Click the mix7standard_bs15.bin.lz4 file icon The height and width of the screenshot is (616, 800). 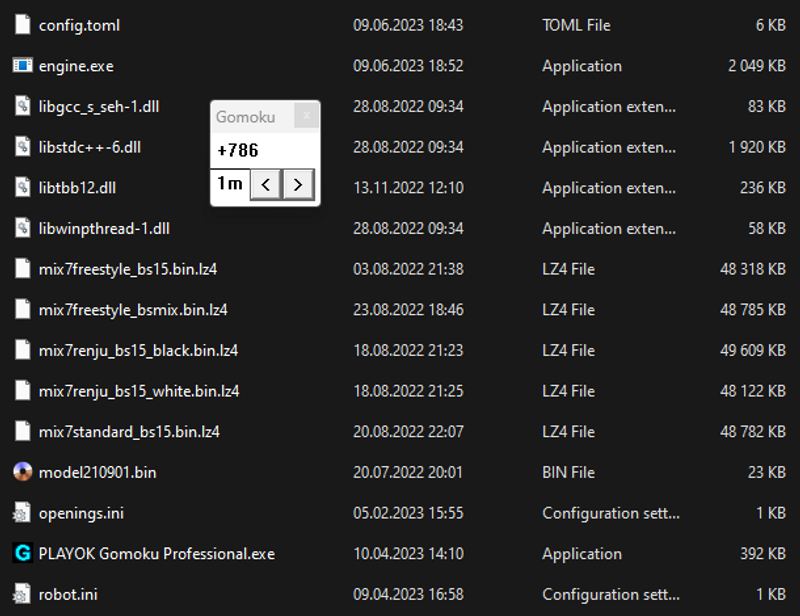[22, 431]
